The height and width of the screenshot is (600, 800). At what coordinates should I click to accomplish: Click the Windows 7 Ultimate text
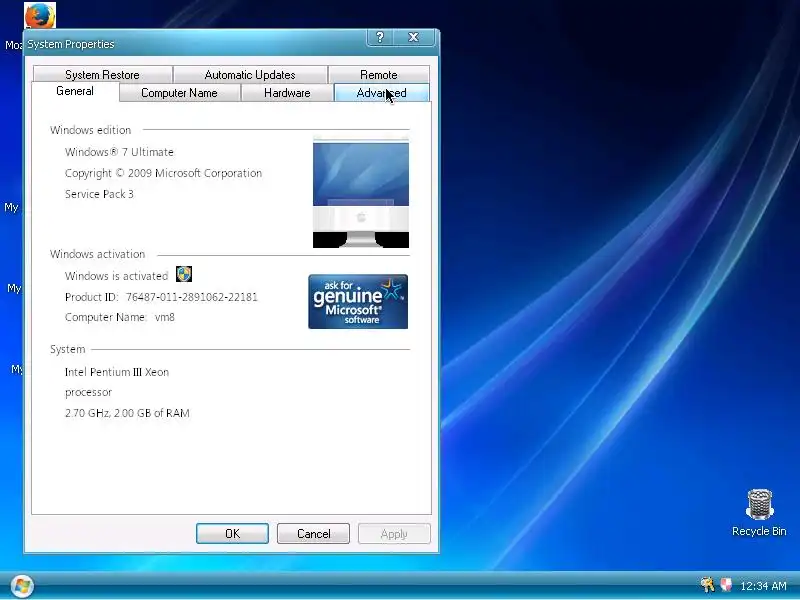click(119, 152)
